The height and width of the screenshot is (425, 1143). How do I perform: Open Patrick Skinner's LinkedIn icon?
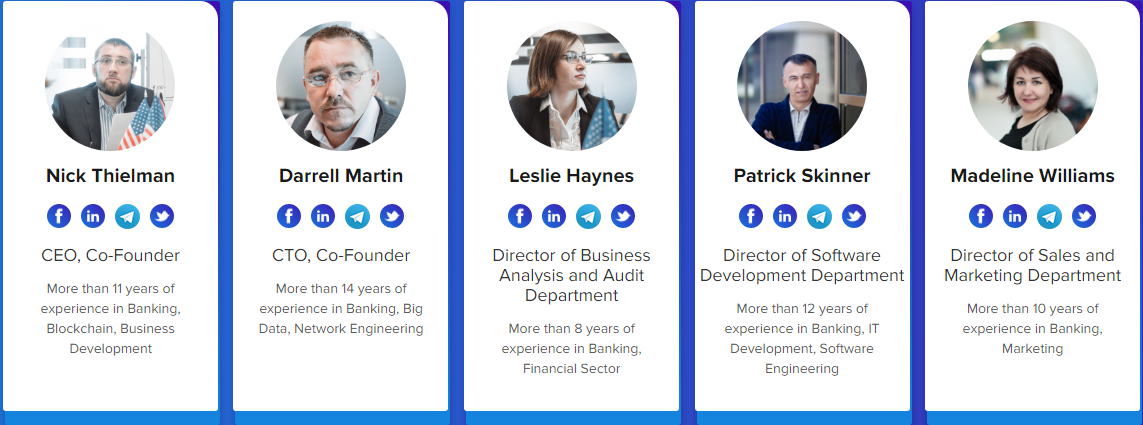click(785, 216)
